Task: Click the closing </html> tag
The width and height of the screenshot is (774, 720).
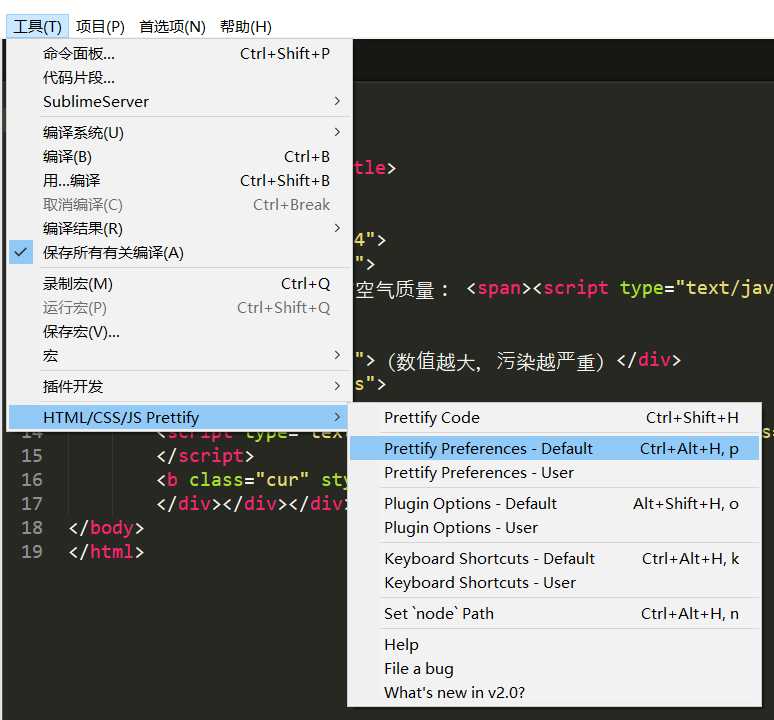Action: [106, 552]
